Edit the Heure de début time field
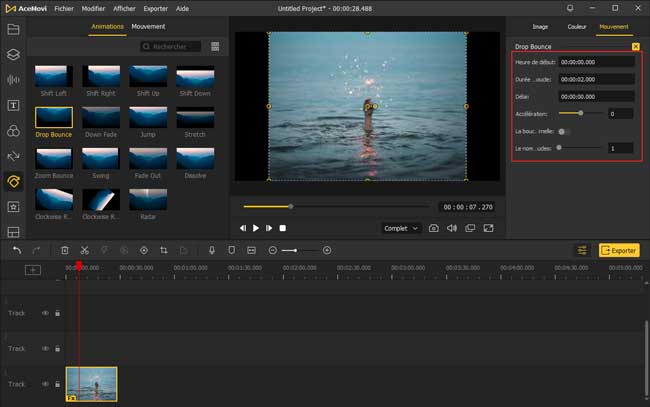Viewport: 650px width, 407px height. (596, 62)
